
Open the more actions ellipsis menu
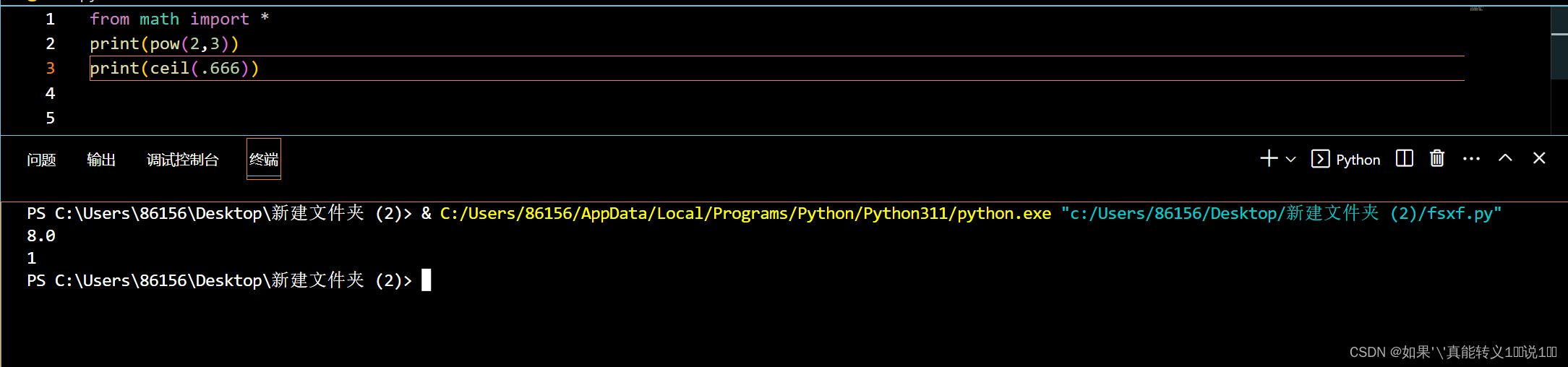(x=1471, y=159)
